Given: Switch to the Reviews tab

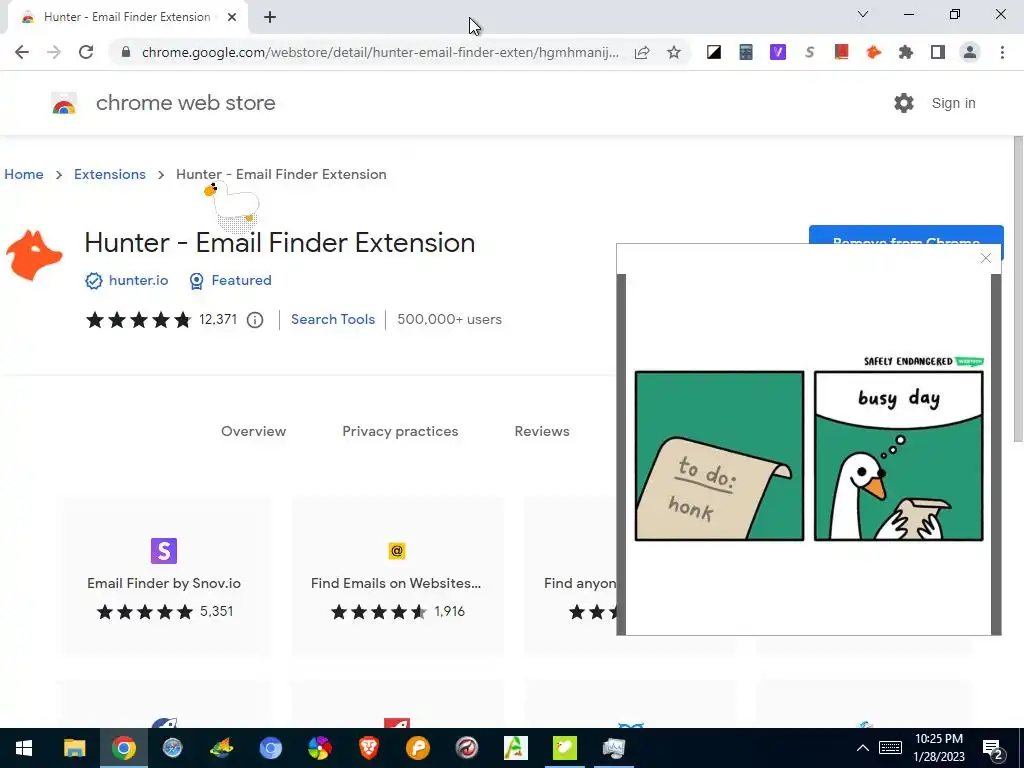Looking at the screenshot, I should coord(542,431).
